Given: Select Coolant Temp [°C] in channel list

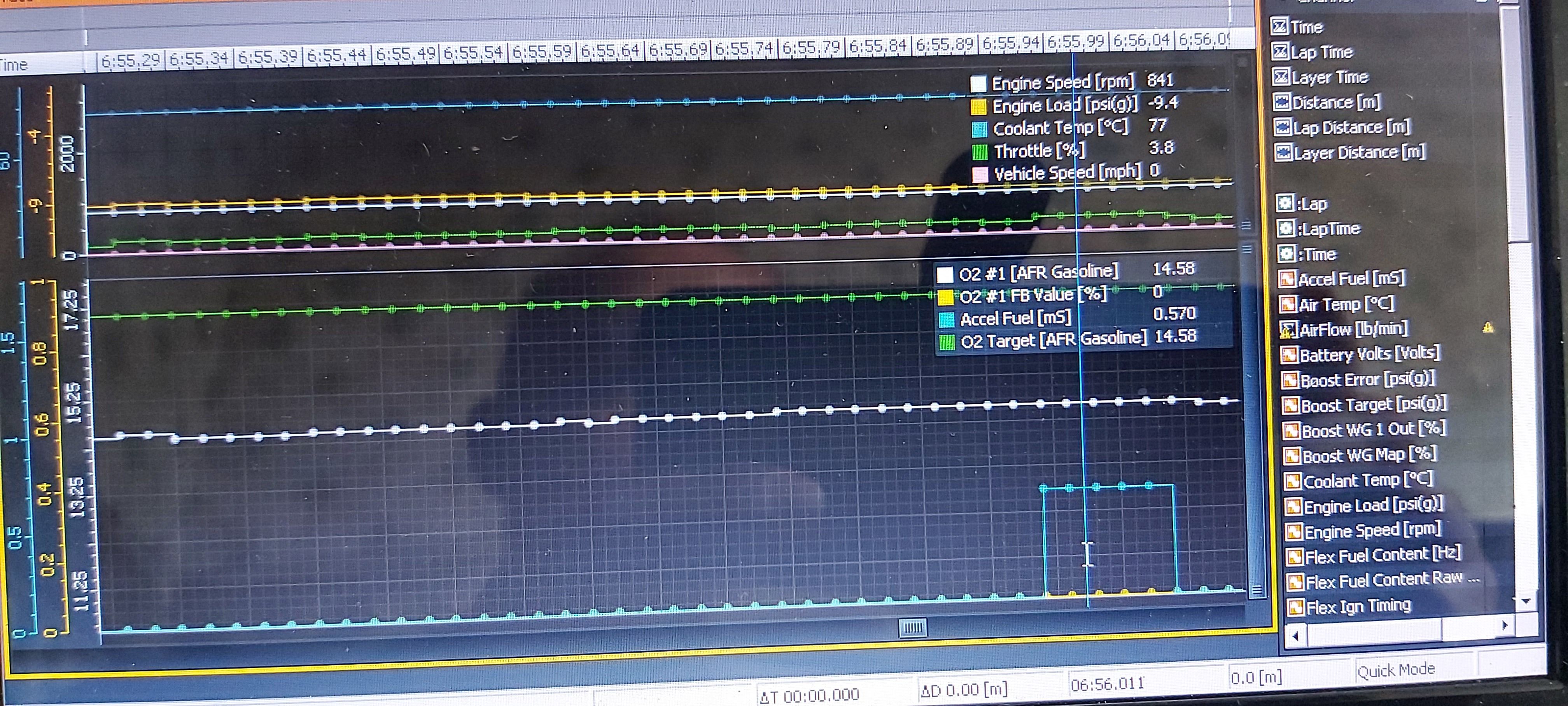Looking at the screenshot, I should pos(1367,480).
